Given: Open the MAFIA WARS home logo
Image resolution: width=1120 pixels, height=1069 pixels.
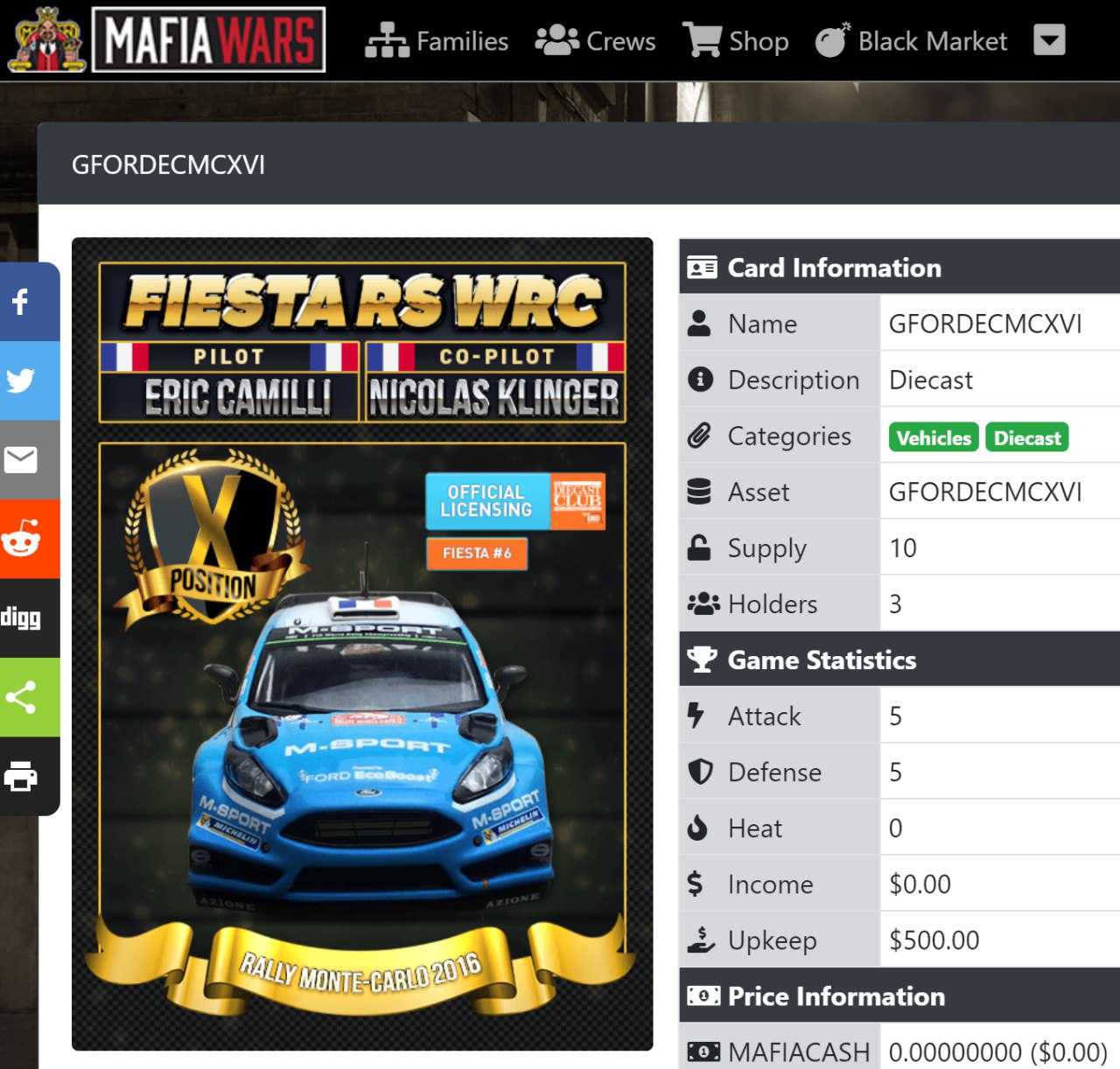Looking at the screenshot, I should tap(208, 39).
